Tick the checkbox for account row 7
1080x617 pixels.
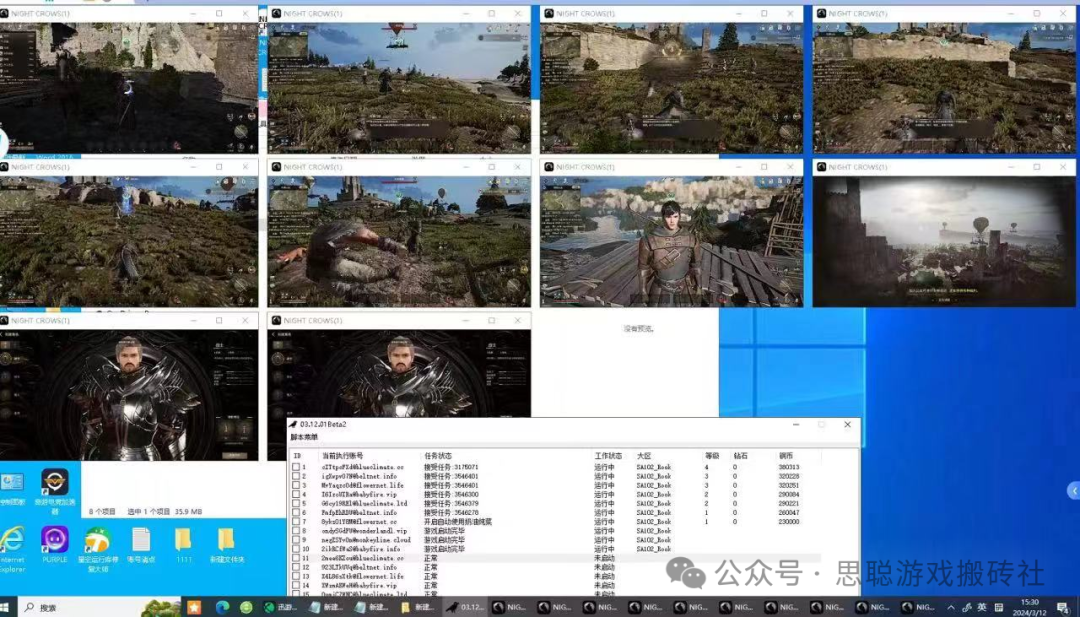coord(296,522)
